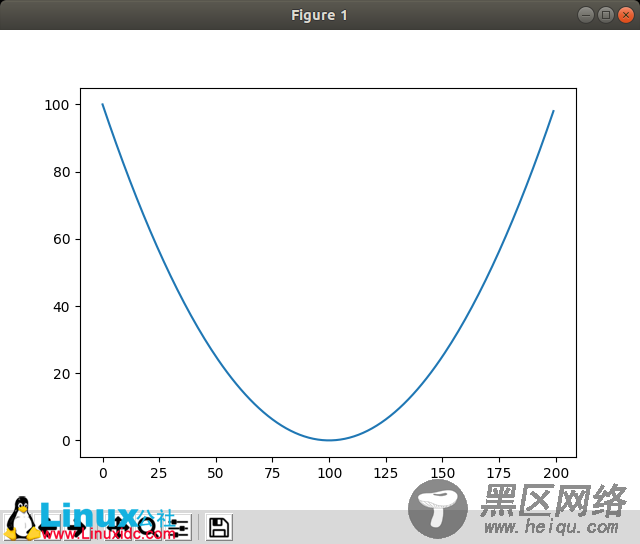Screen dimensions: 640x544
Task: Click the y-axis tick label '20'
Action: [61, 374]
